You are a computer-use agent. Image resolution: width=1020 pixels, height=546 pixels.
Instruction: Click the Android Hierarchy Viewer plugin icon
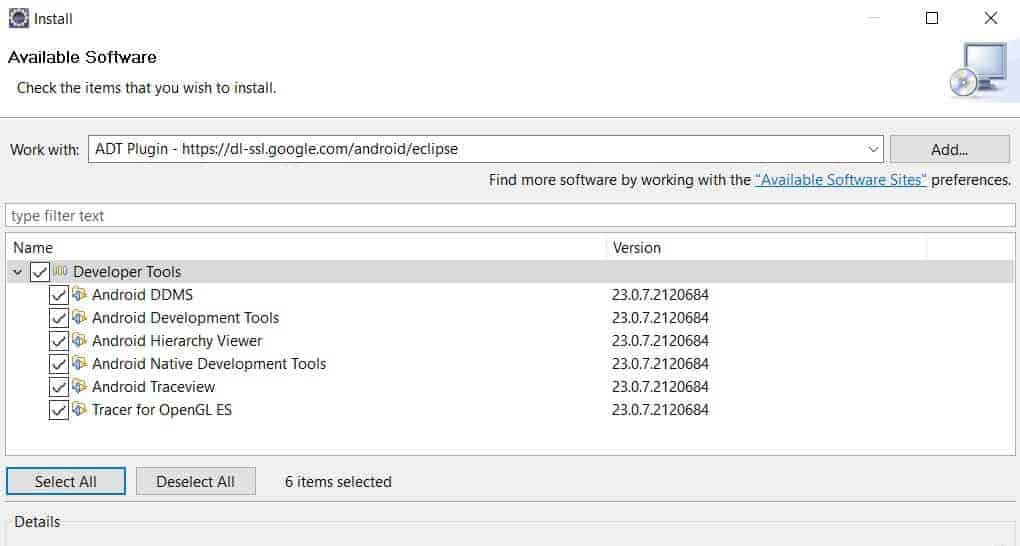(79, 340)
